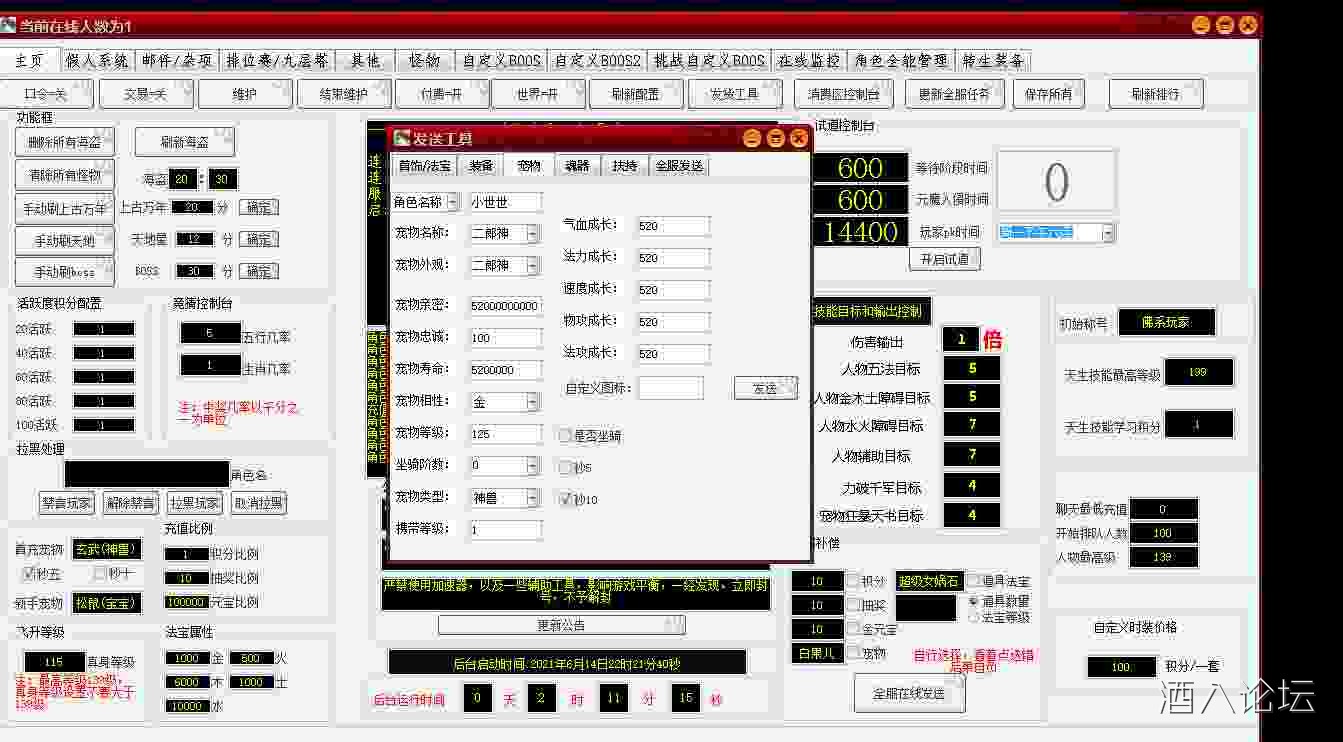Open the 怪物 tab in main window
The width and height of the screenshot is (1343, 742).
(x=424, y=60)
